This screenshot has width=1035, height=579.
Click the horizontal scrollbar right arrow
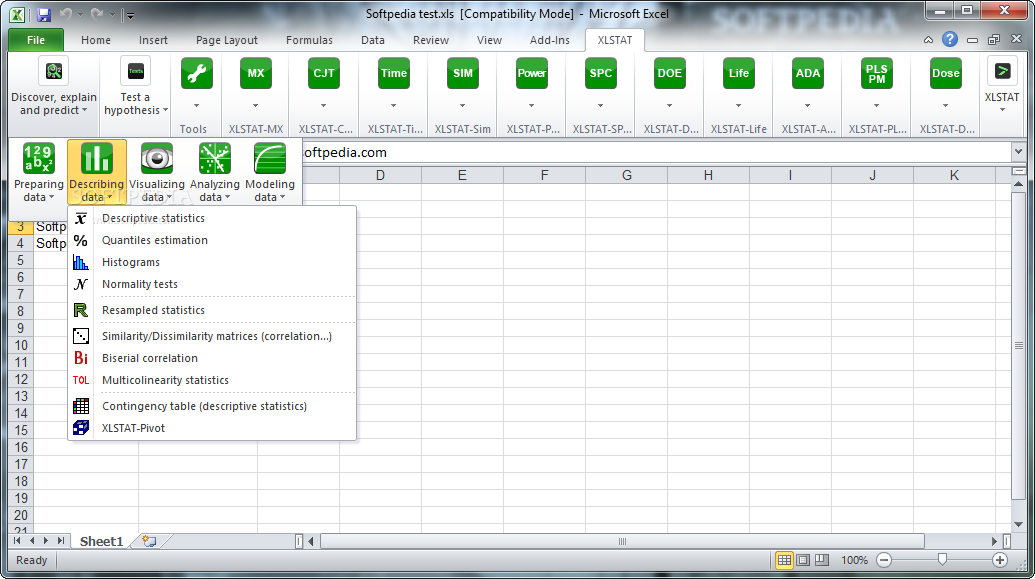click(995, 541)
